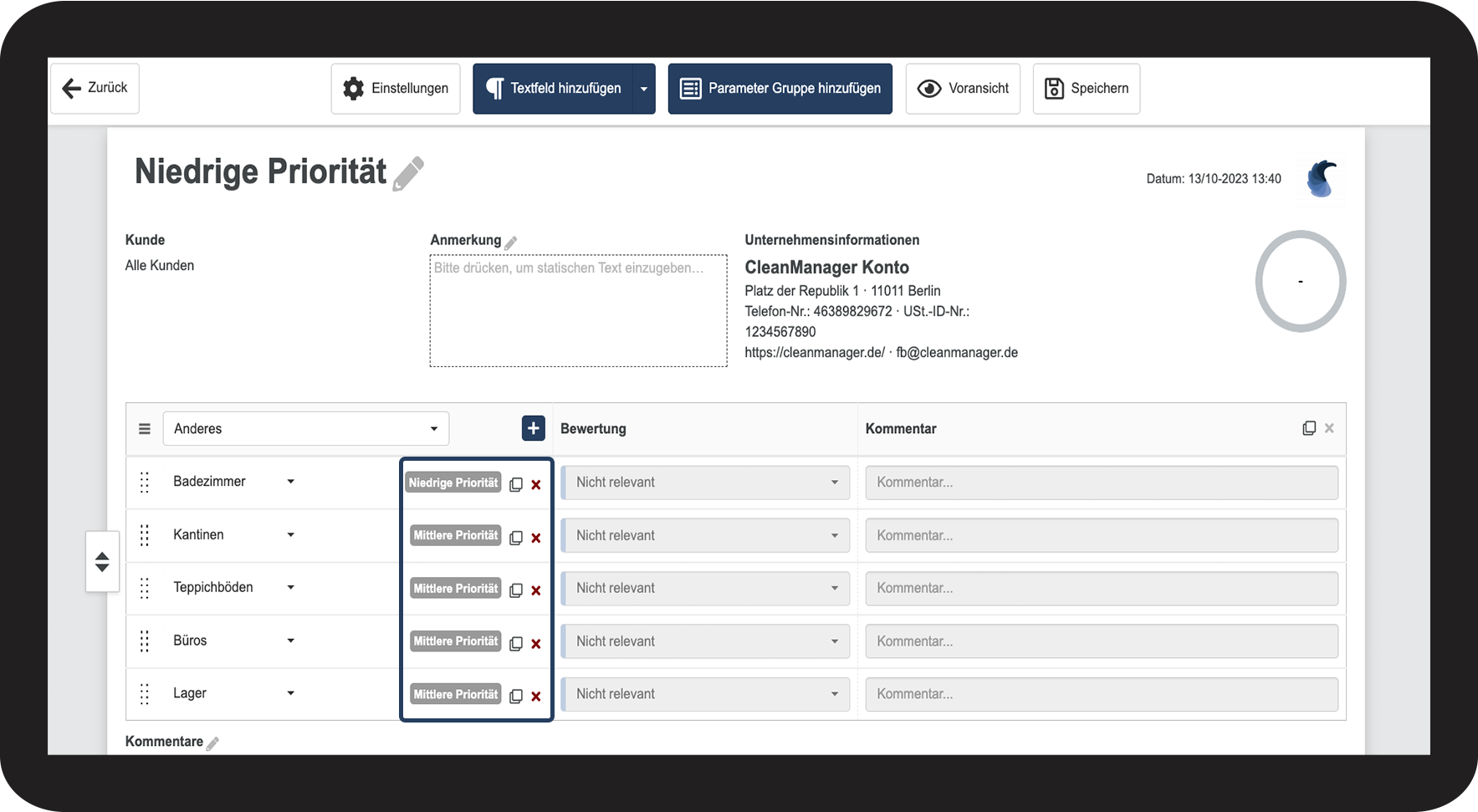This screenshot has height=812, width=1478.
Task: Remove the parameter group with X
Action: click(x=1329, y=428)
